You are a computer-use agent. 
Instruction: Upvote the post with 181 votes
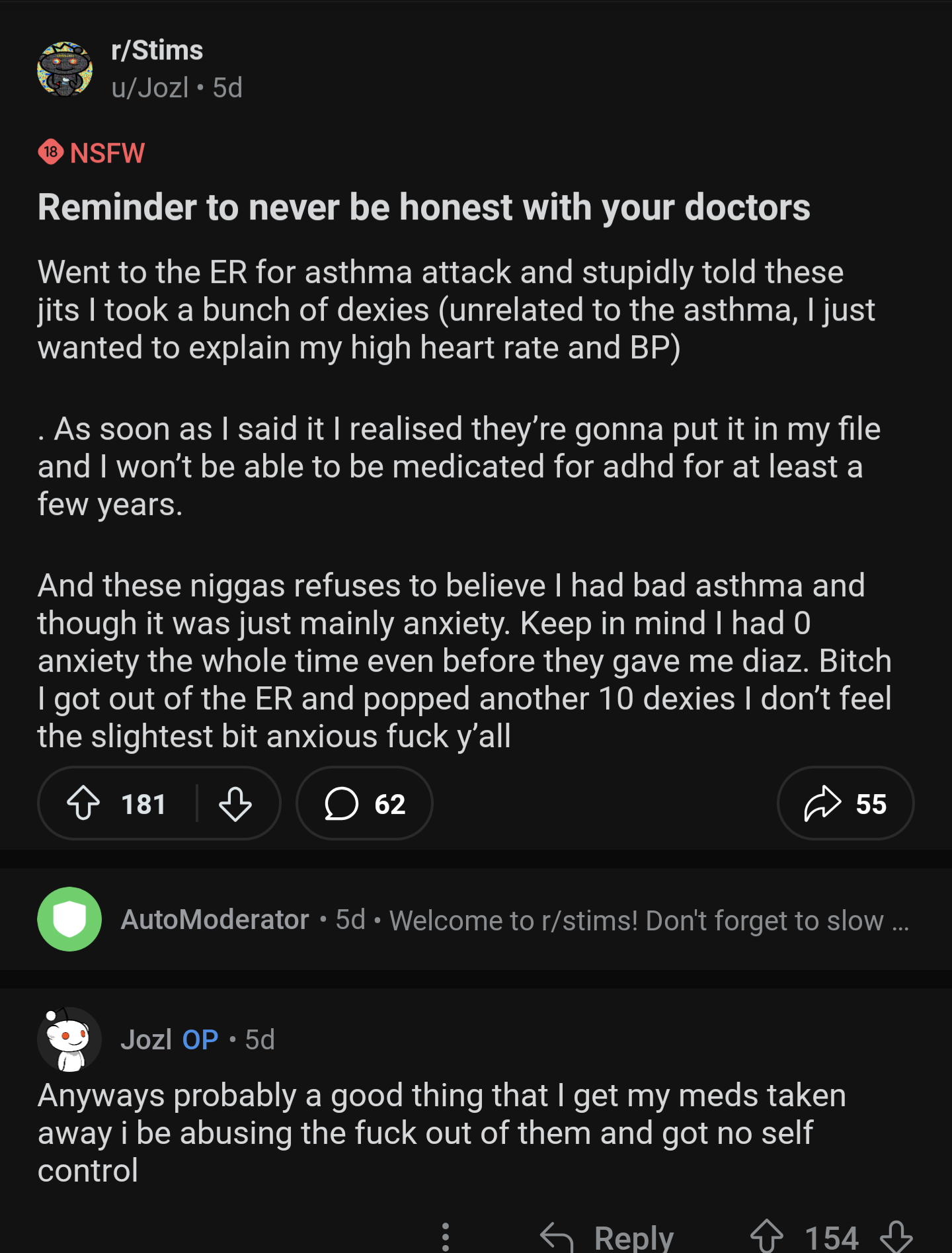[84, 803]
